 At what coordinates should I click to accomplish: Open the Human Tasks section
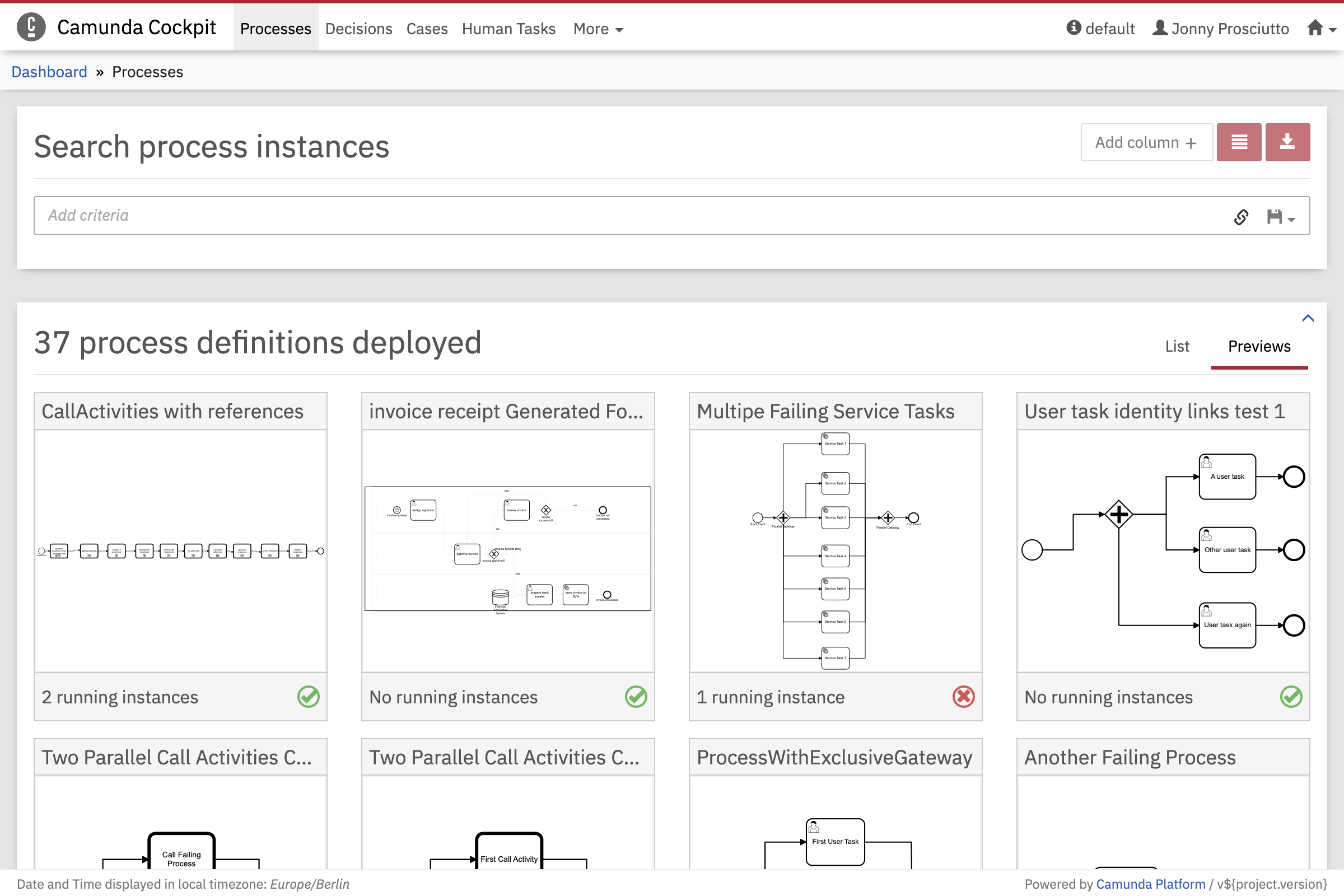pyautogui.click(x=508, y=28)
